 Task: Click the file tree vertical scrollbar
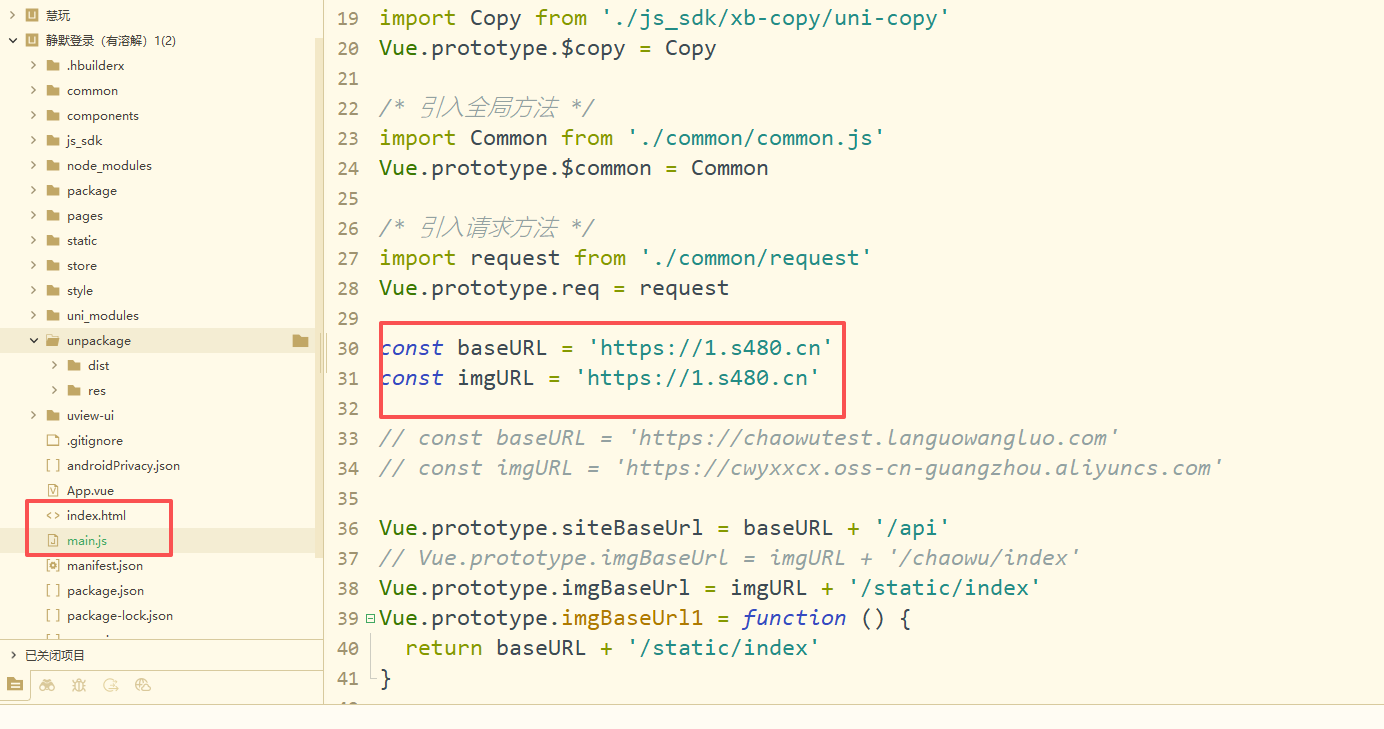(x=319, y=200)
